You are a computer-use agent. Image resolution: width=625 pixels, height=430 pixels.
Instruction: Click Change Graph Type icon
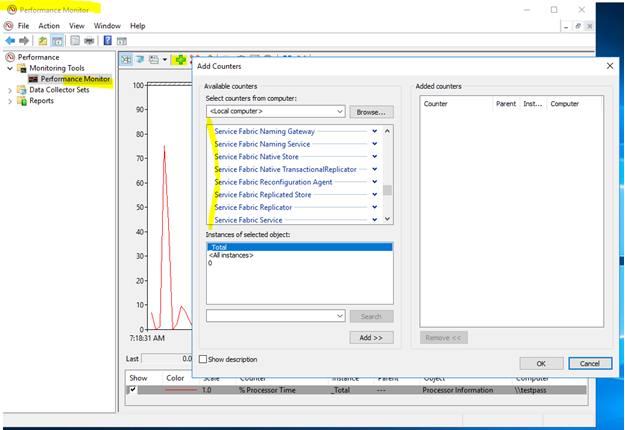154,60
